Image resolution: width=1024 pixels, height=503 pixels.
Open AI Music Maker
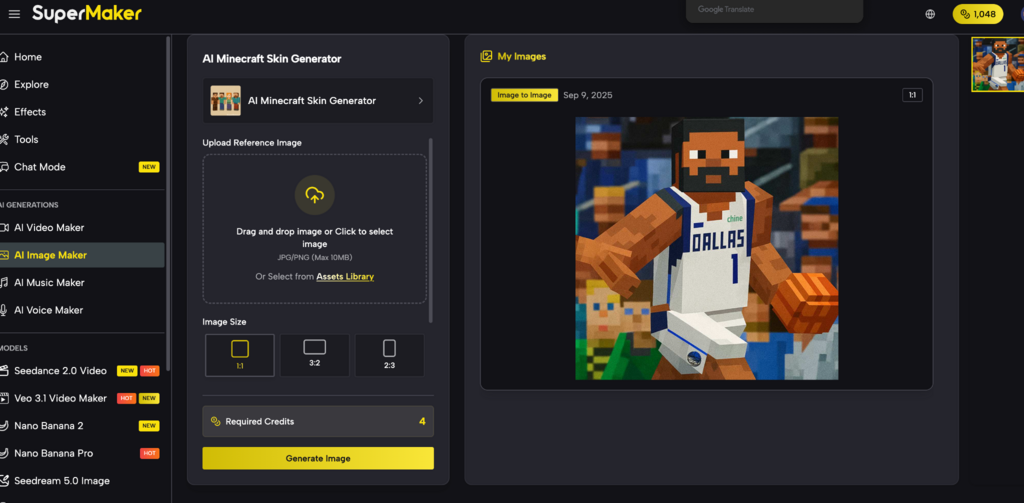point(49,283)
